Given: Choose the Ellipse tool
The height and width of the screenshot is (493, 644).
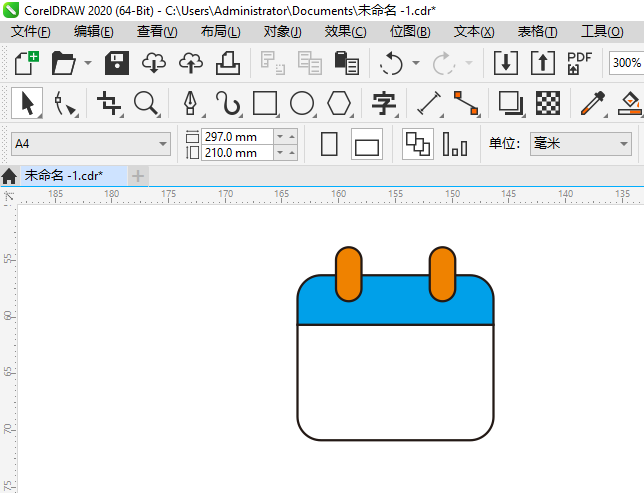Looking at the screenshot, I should click(x=302, y=103).
